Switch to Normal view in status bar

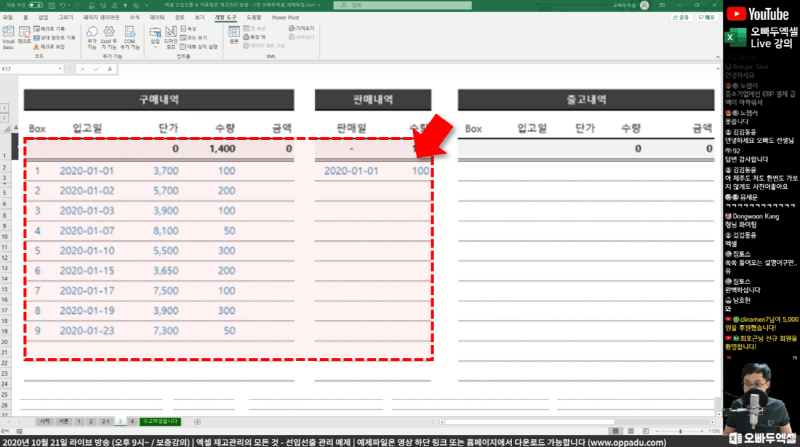[x=616, y=431]
